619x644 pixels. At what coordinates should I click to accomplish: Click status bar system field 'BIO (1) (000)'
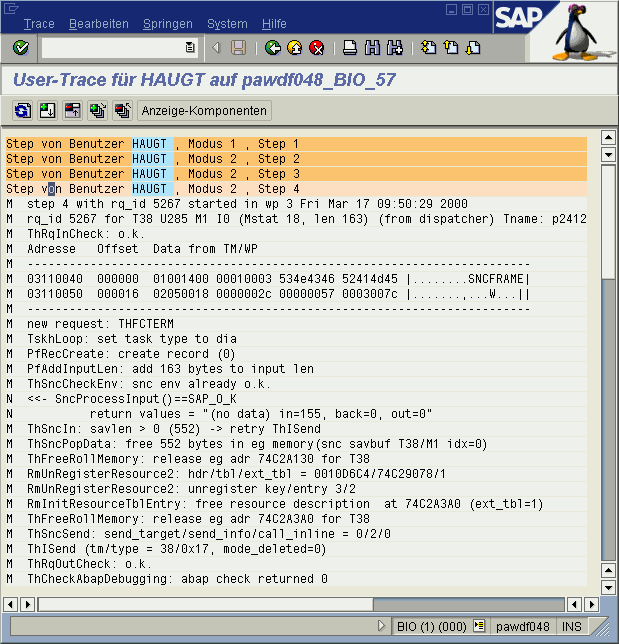432,626
